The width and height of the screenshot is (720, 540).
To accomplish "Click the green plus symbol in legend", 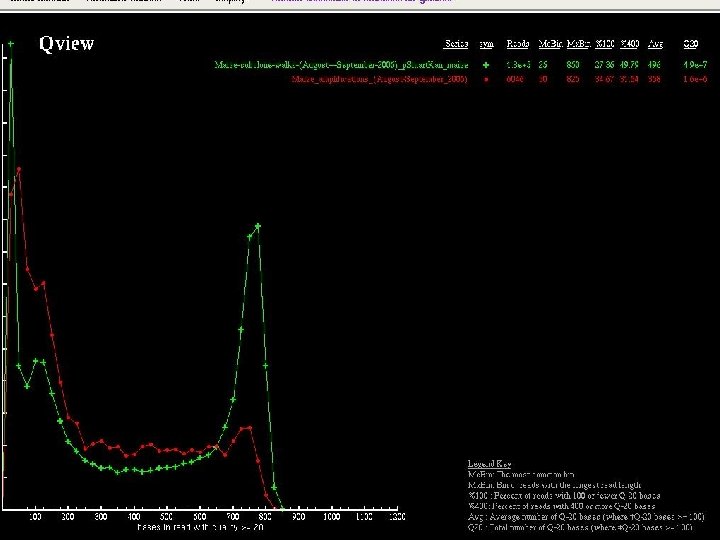I will 486,64.
